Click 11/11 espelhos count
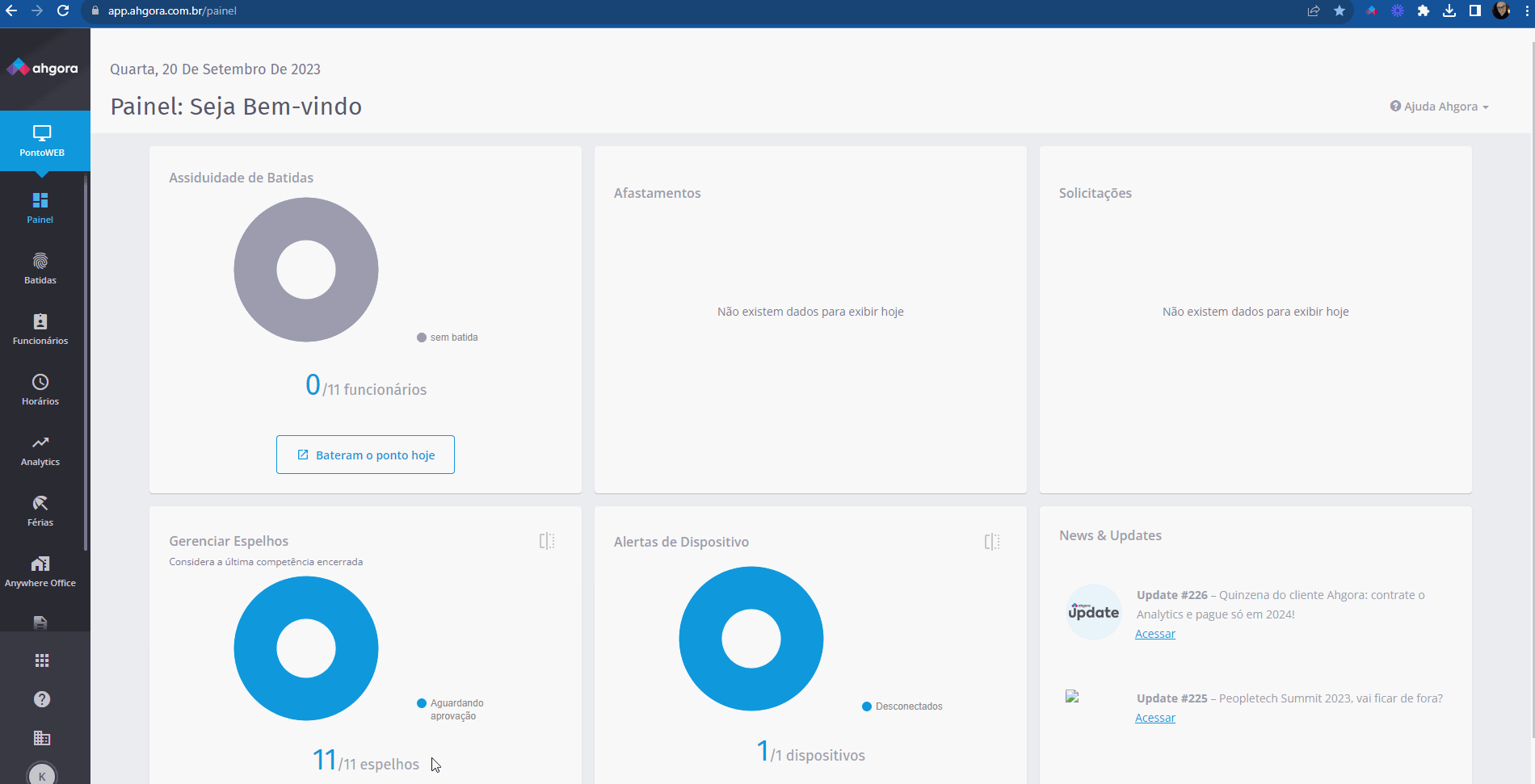This screenshot has height=784, width=1535. 366,761
